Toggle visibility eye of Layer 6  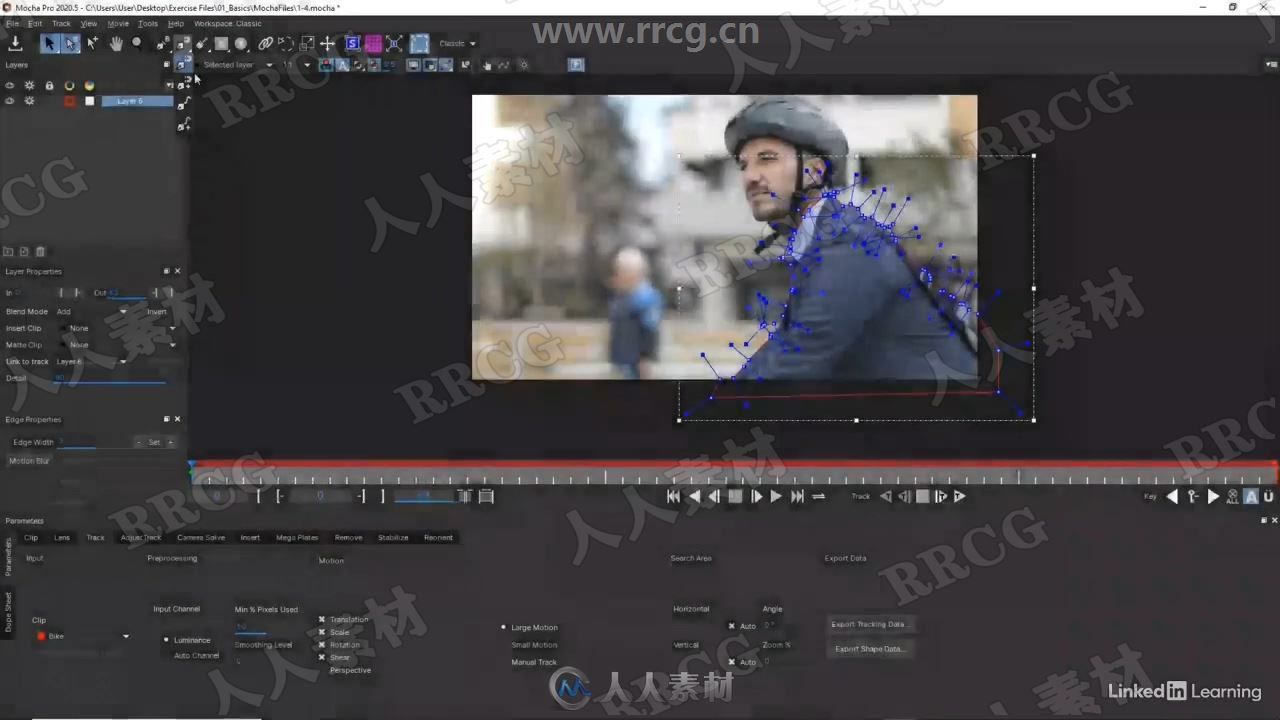(10, 101)
